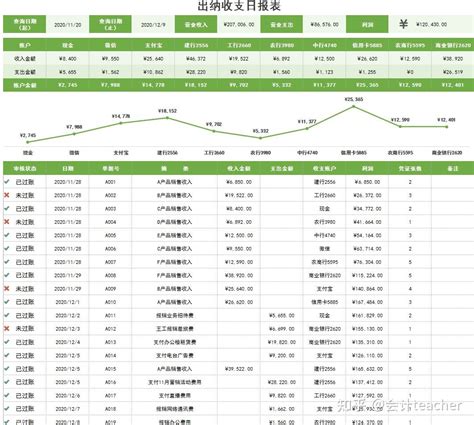Click voucher number cell A001
This screenshot has width=474, height=425.
[110, 182]
